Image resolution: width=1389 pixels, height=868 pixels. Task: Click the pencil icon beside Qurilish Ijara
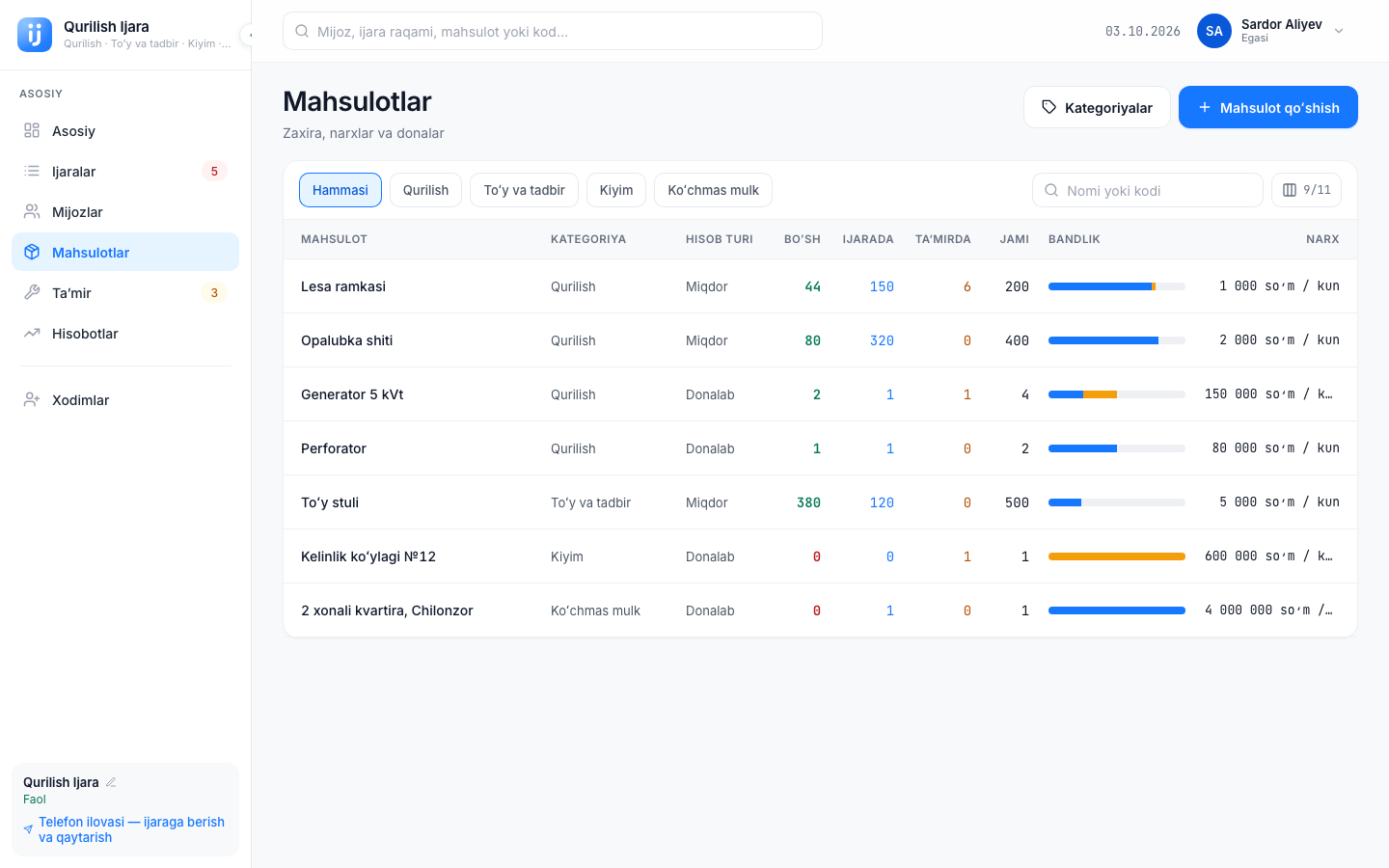click(111, 782)
